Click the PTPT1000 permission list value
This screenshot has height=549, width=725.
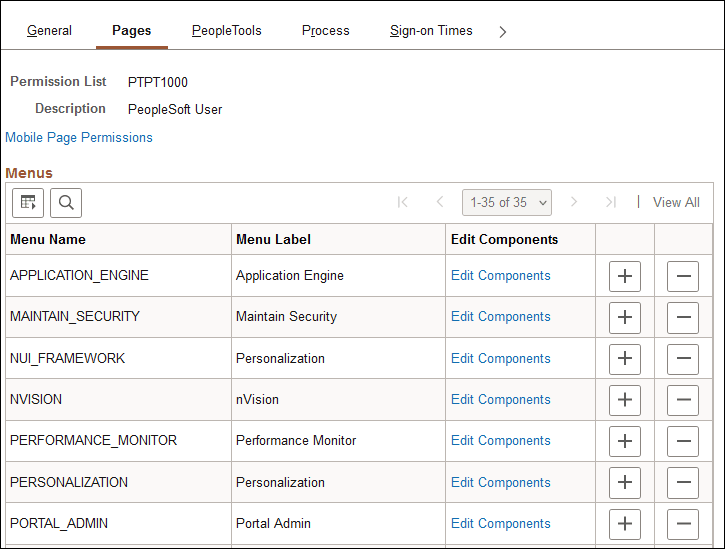click(x=158, y=82)
